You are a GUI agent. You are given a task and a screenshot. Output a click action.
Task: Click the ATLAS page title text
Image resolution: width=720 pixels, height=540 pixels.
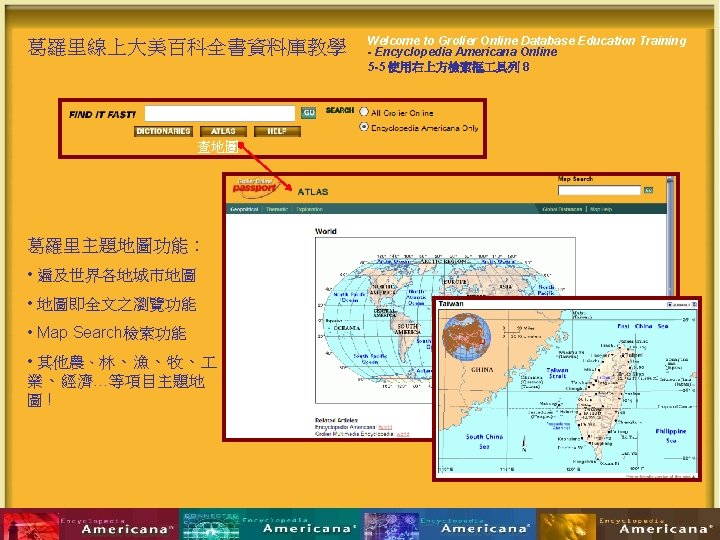[x=313, y=192]
